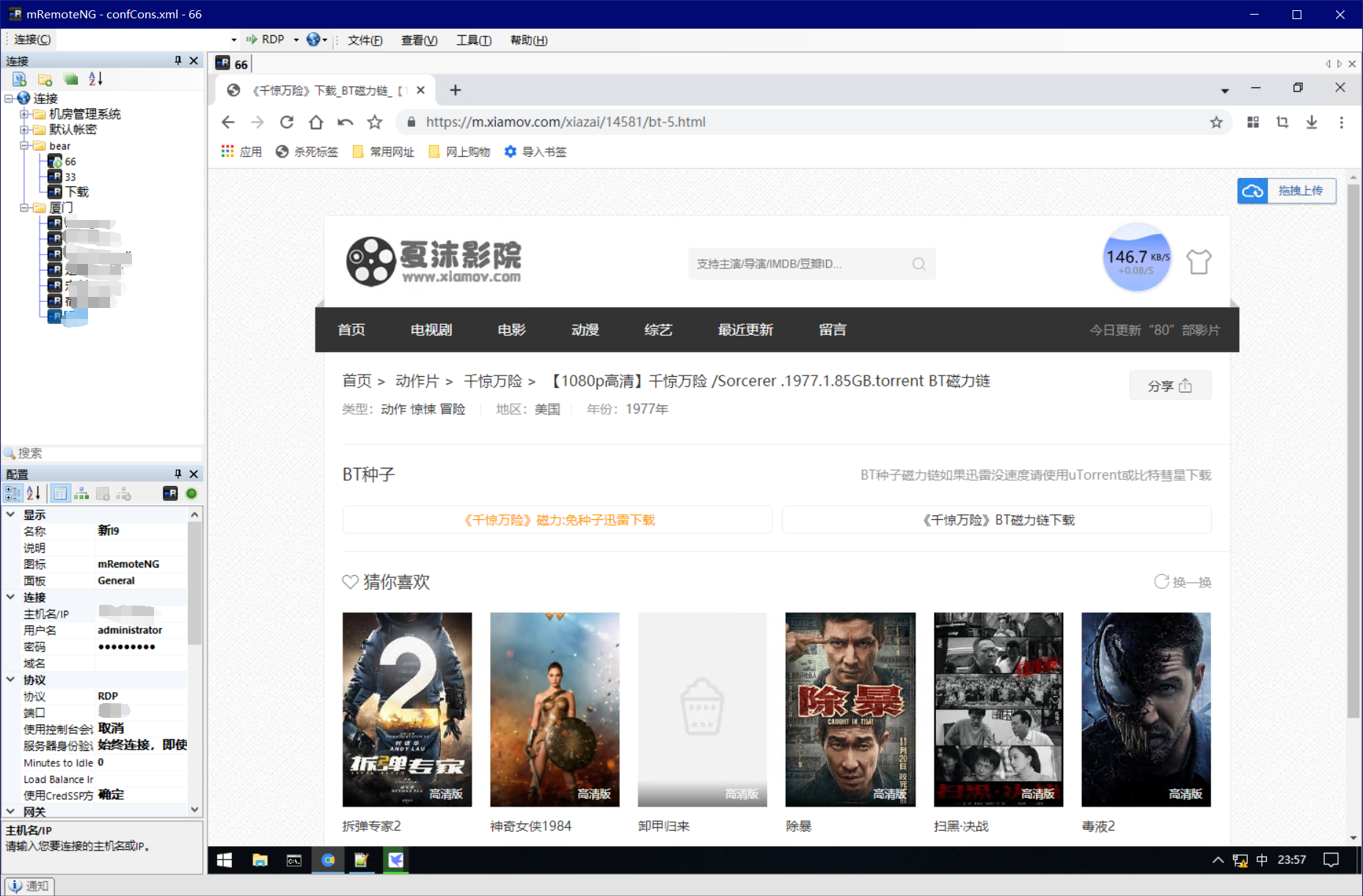The image size is (1363, 896).
Task: Open File Explorer in the remote taskbar
Action: 260,860
